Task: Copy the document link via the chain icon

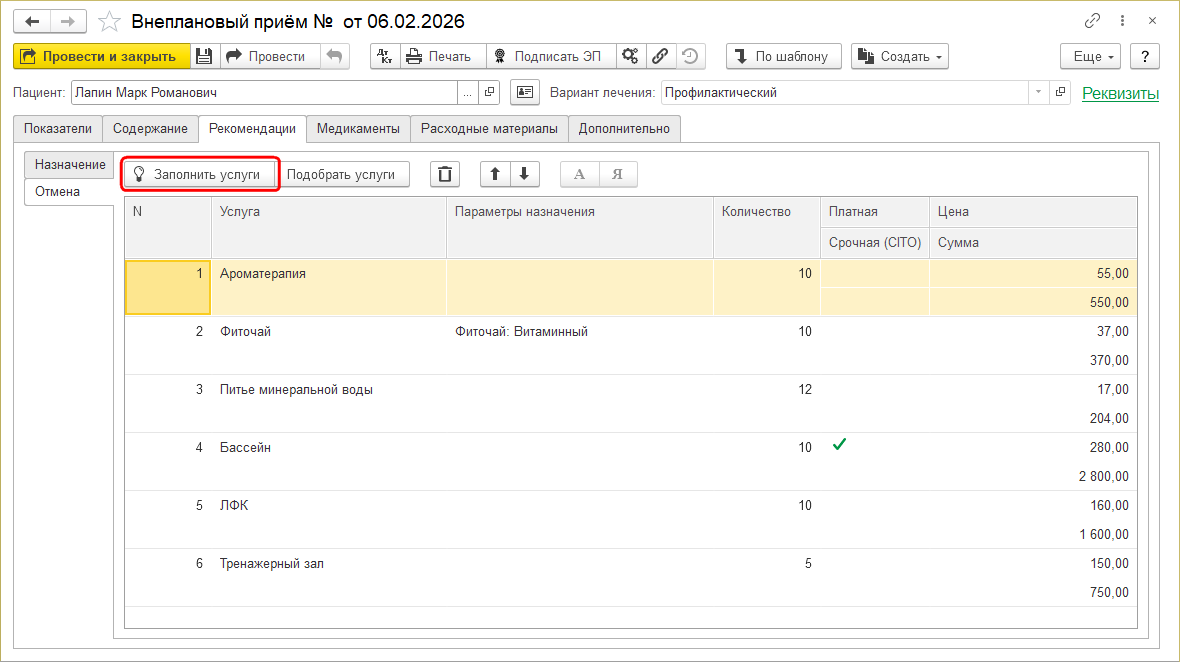Action: [x=1093, y=21]
